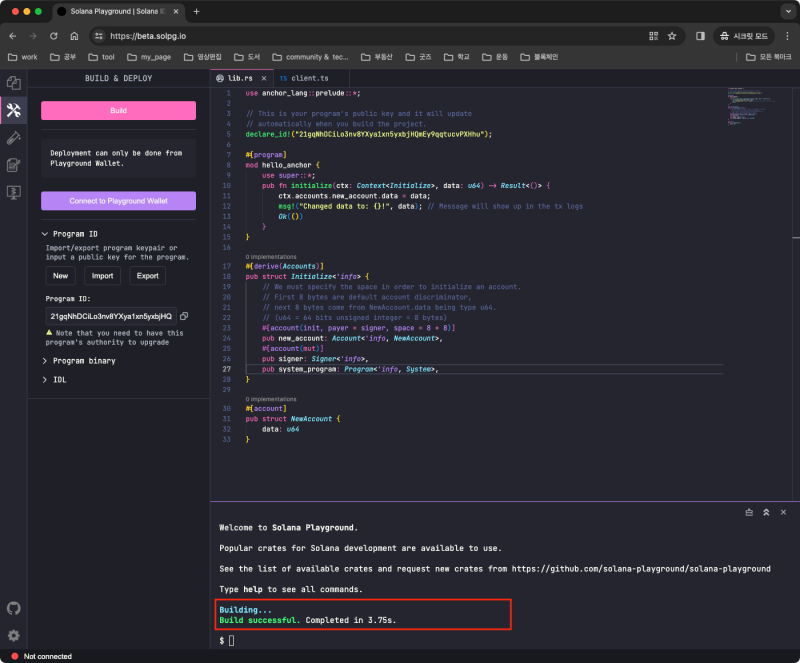Switch to the client.ts editor tab

pos(310,78)
